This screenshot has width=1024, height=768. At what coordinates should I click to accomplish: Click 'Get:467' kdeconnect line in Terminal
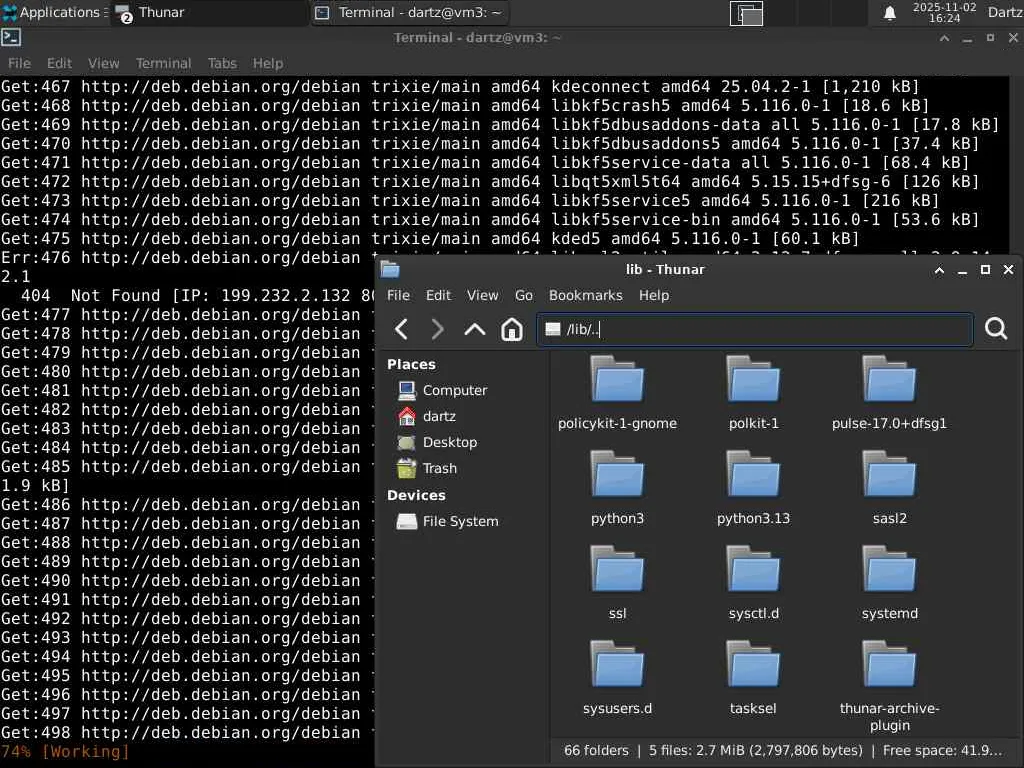[x=460, y=87]
